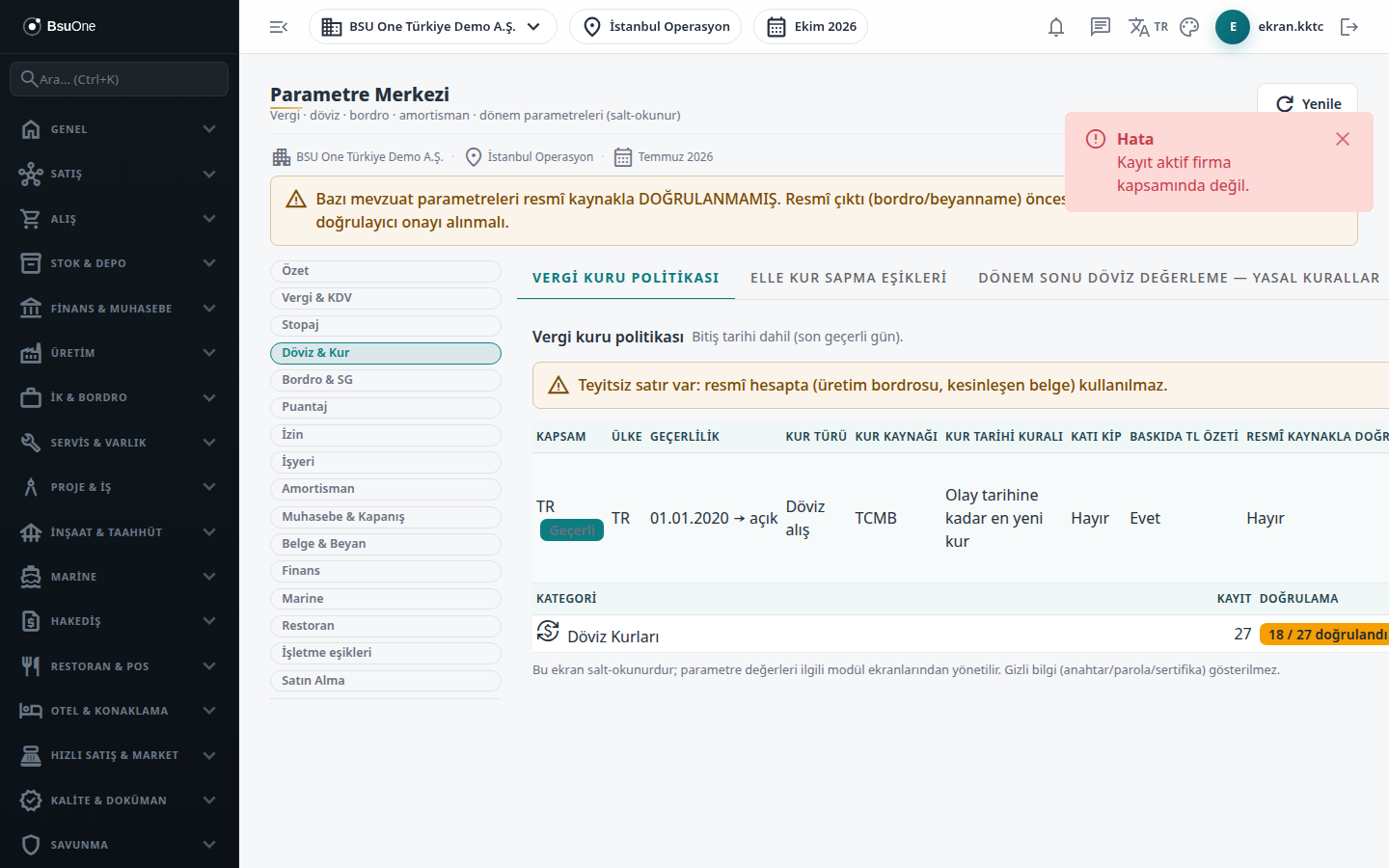Click the Döviz Kurları currency exchange icon
This screenshot has height=868, width=1389.
point(548,632)
